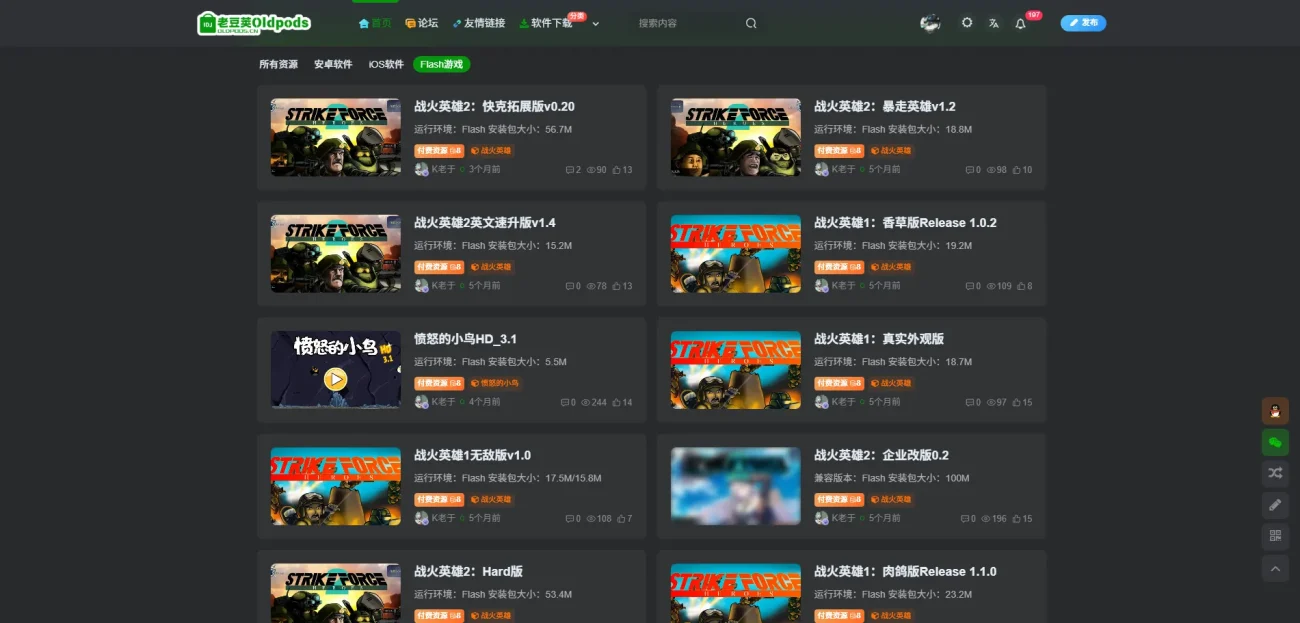Screen dimensions: 1300x623
Task: Expand the chevron next to 软件下载
Action: (x=596, y=23)
